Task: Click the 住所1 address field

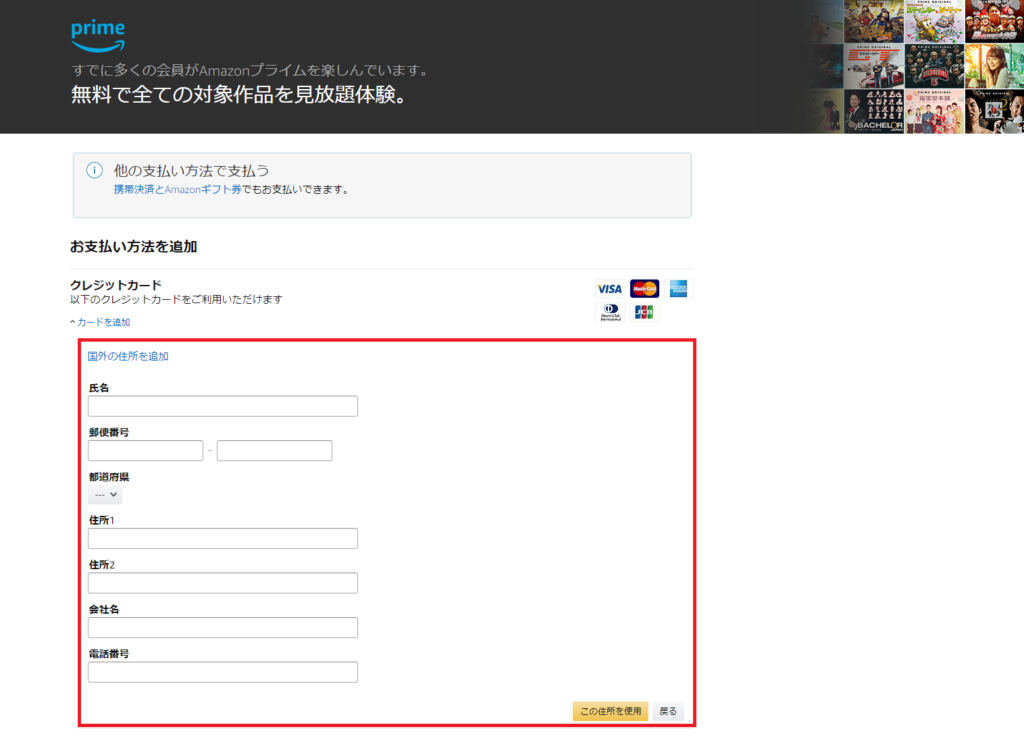Action: 222,538
